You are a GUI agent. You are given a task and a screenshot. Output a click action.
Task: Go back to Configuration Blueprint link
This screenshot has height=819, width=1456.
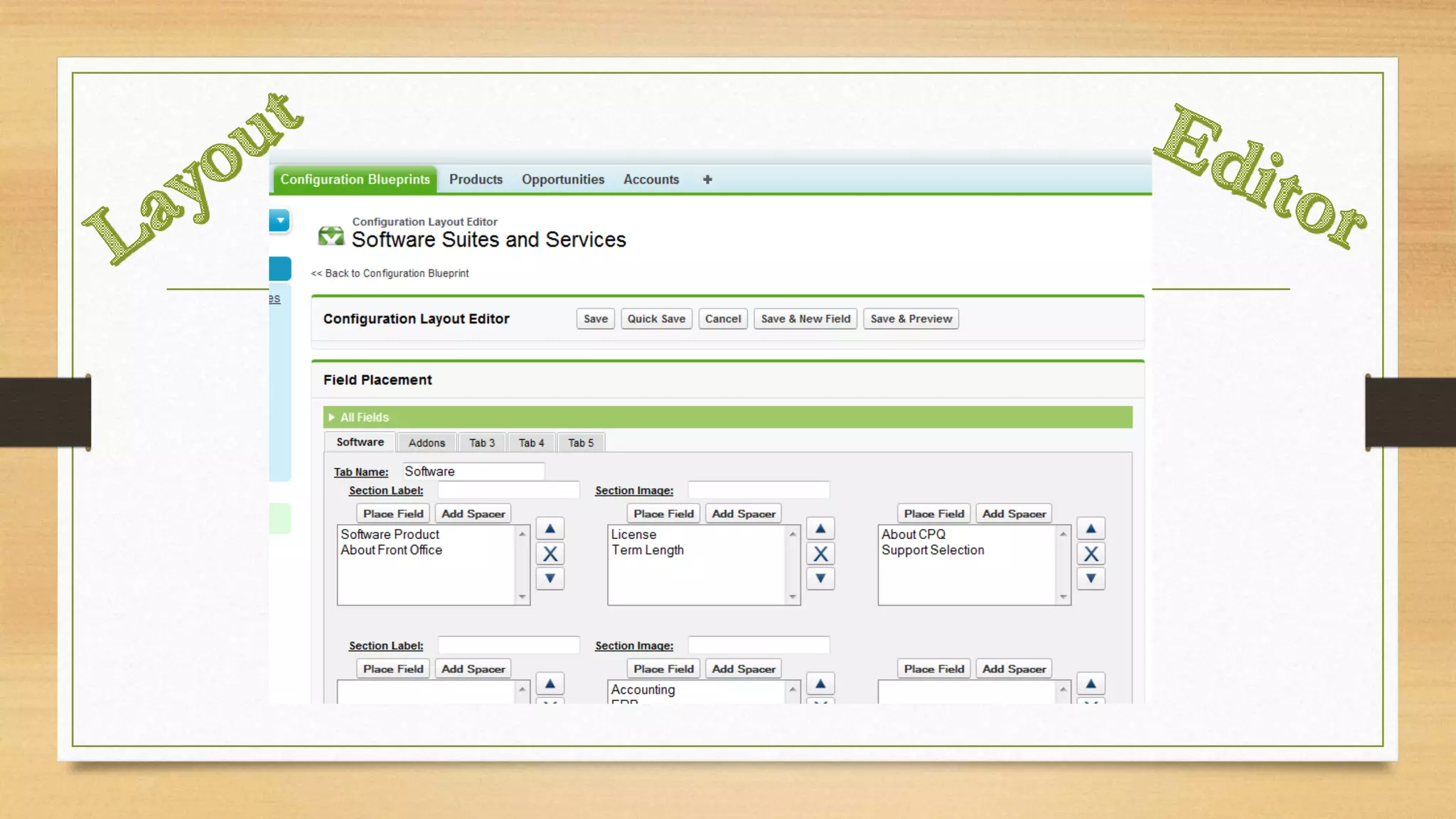tap(390, 274)
